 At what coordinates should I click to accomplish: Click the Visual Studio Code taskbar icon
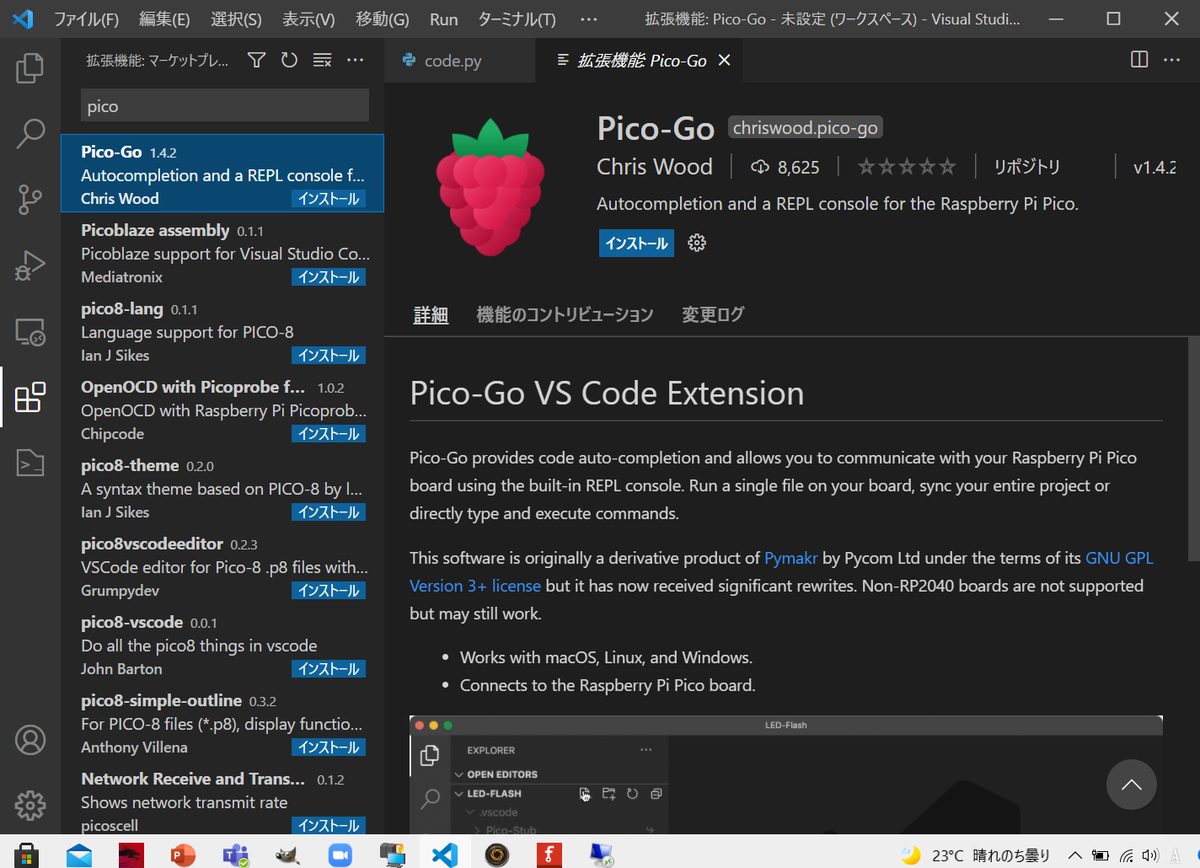point(444,855)
